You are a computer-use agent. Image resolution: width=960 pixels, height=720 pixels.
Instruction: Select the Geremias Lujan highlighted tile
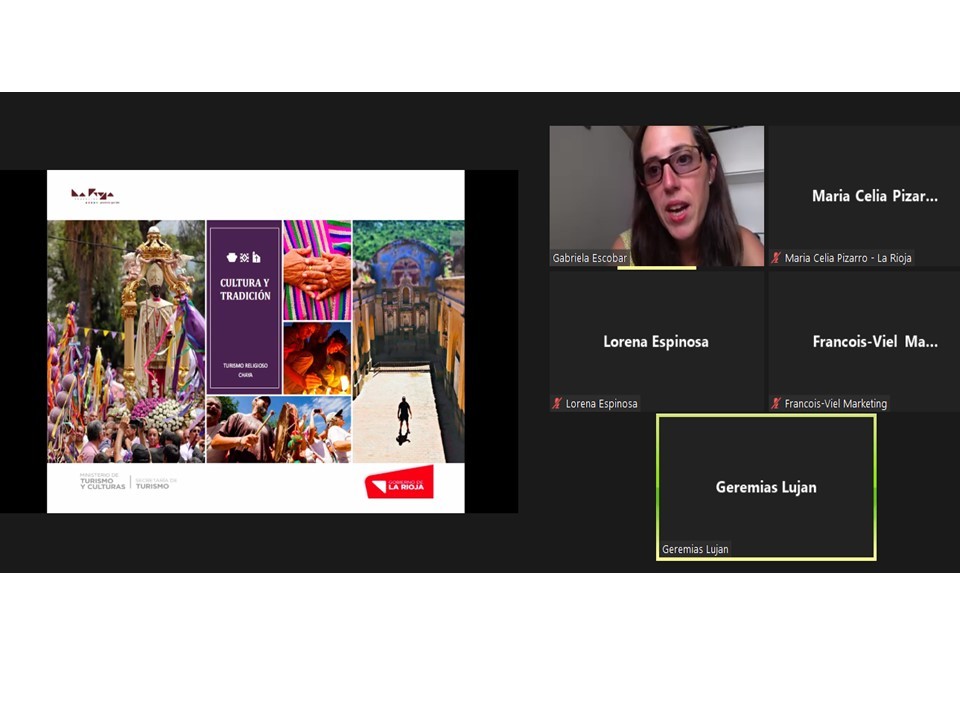(766, 487)
